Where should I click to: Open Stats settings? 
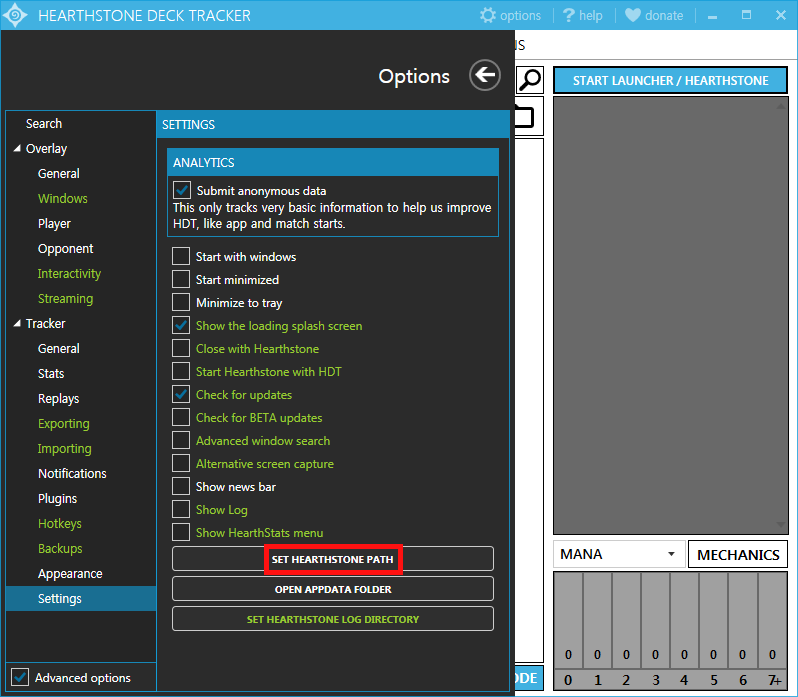point(51,373)
